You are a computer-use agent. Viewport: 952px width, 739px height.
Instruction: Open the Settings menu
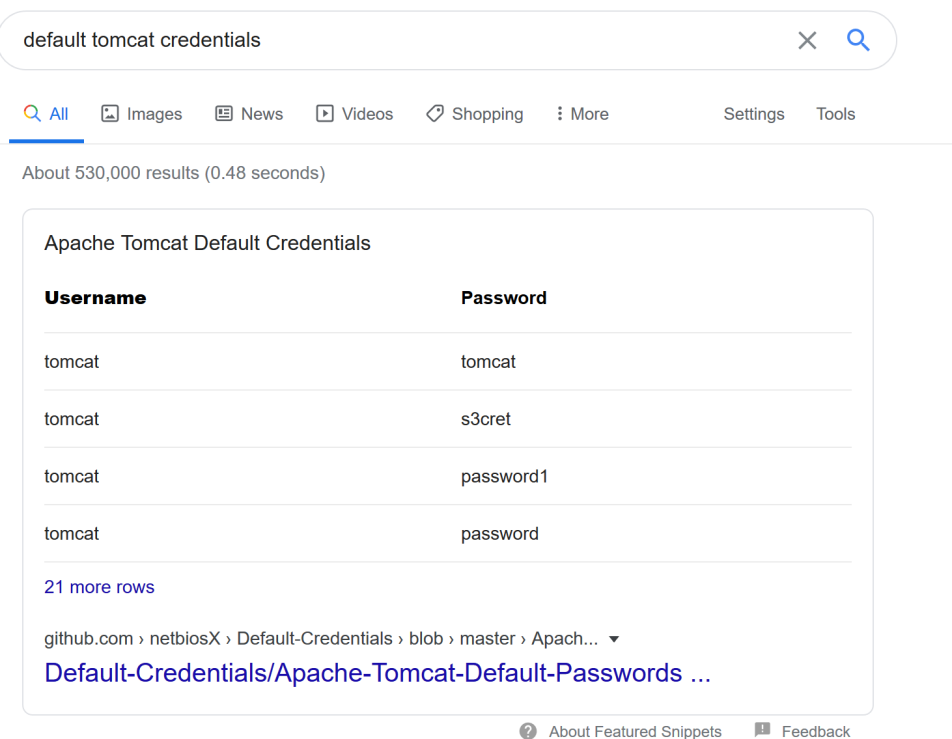(753, 114)
